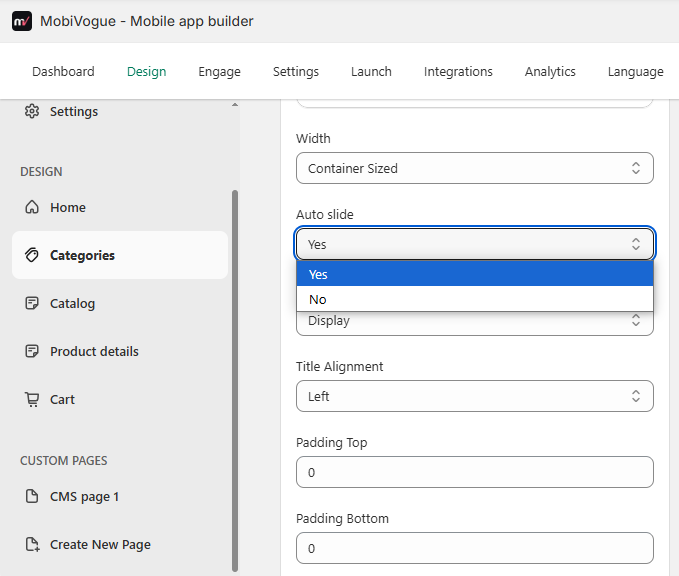This screenshot has height=576, width=679.
Task: Open the Width Container Sized dropdown
Action: click(x=475, y=168)
